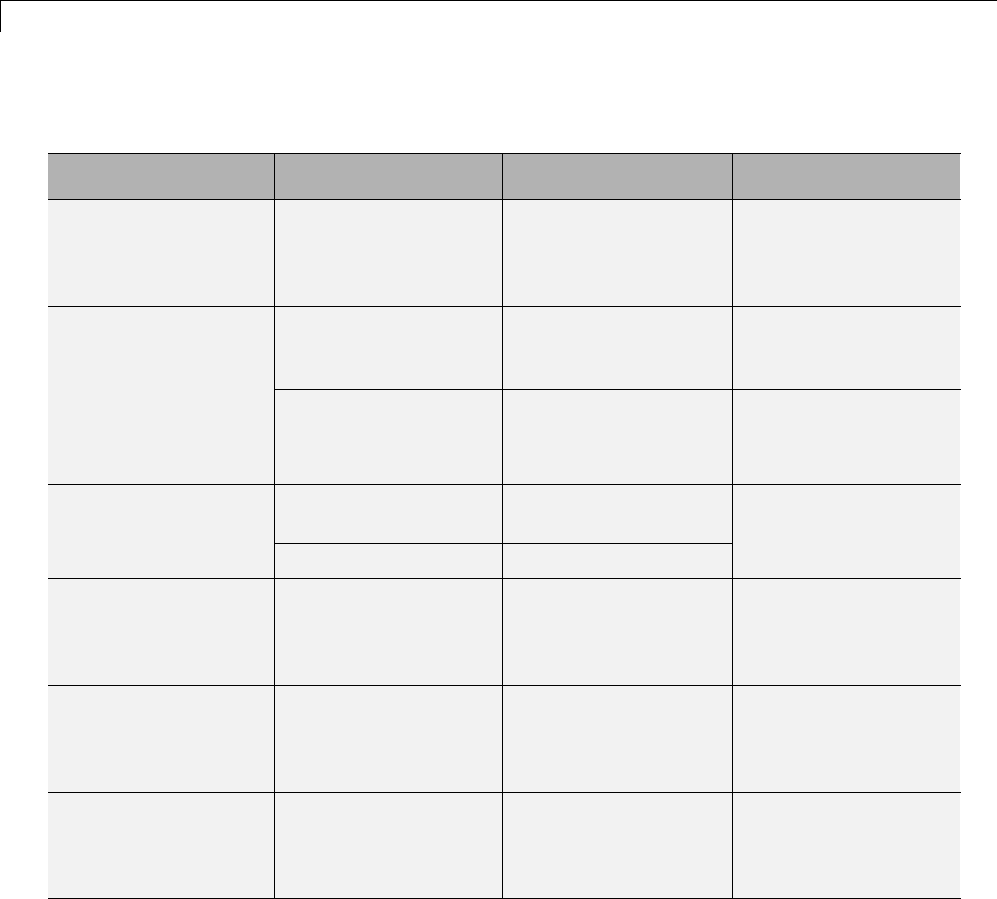
Task: Select the third column's gray header cell
Action: coord(617,176)
